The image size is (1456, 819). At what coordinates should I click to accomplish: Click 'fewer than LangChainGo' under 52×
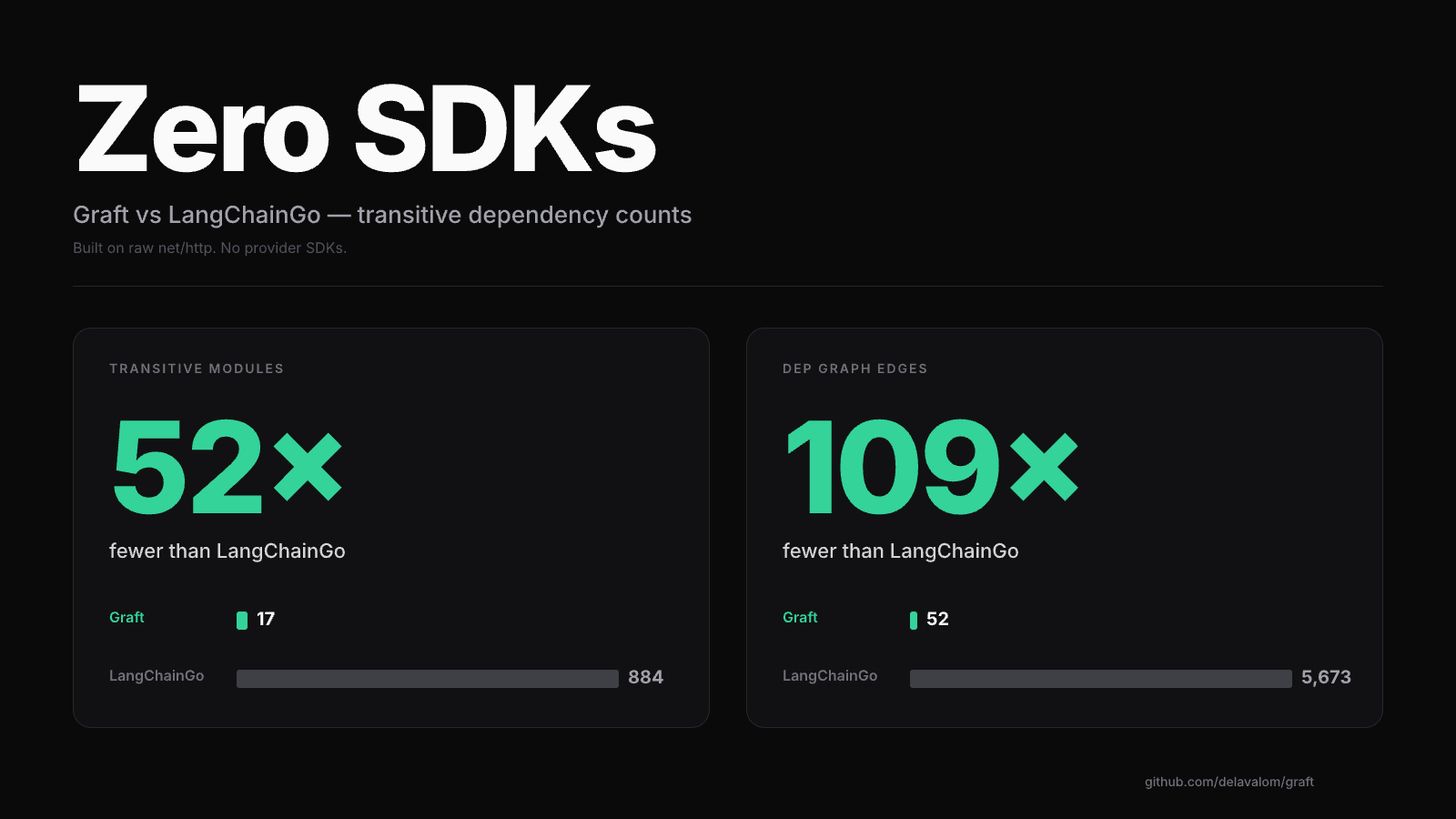point(227,551)
